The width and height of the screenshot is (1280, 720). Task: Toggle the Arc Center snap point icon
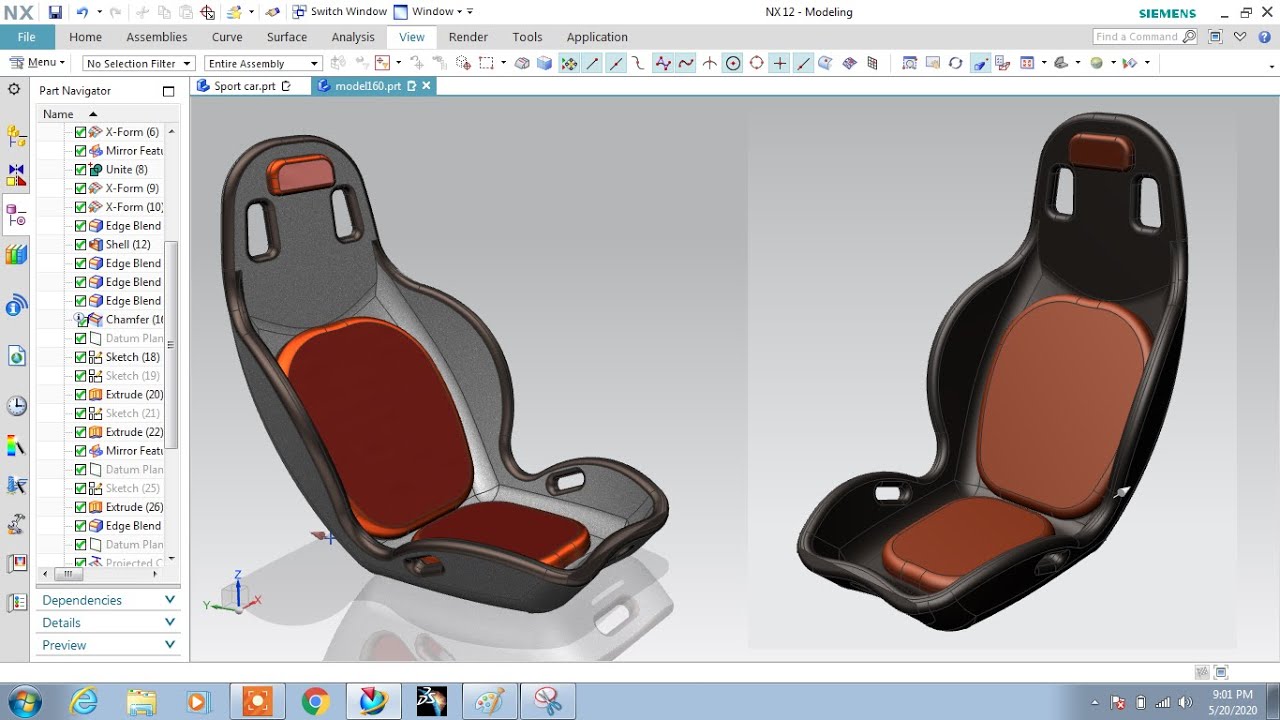point(733,63)
